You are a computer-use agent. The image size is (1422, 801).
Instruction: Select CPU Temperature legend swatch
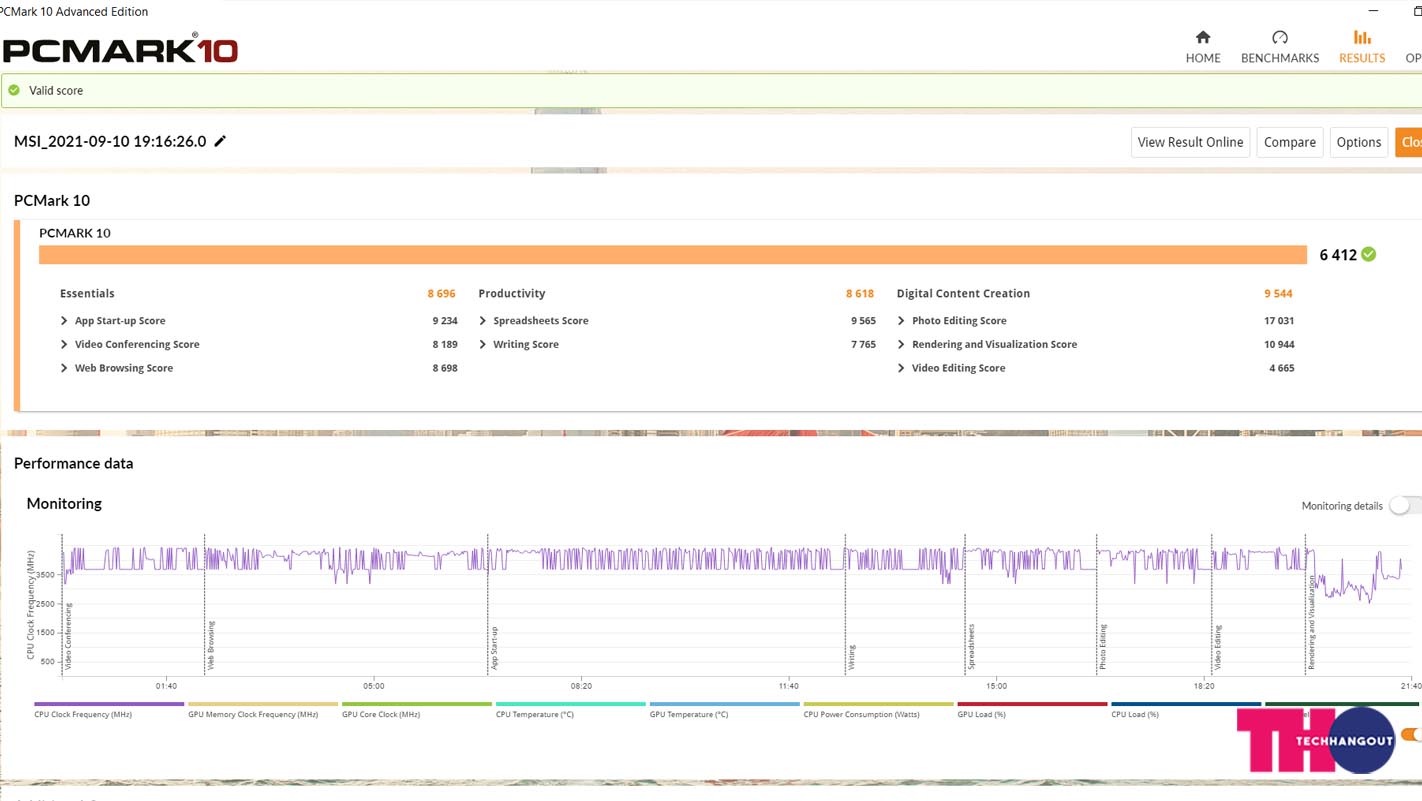(x=571, y=704)
